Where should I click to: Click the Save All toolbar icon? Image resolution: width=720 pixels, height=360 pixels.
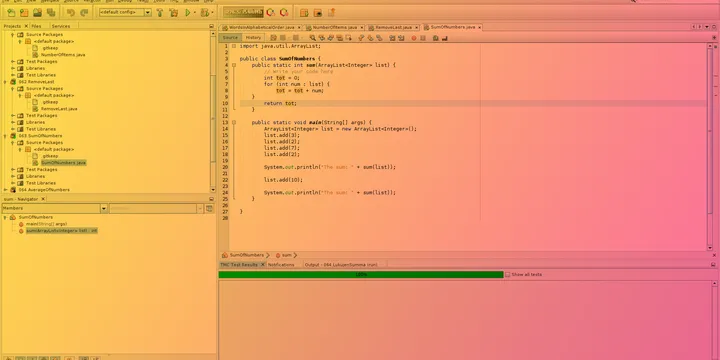51,12
